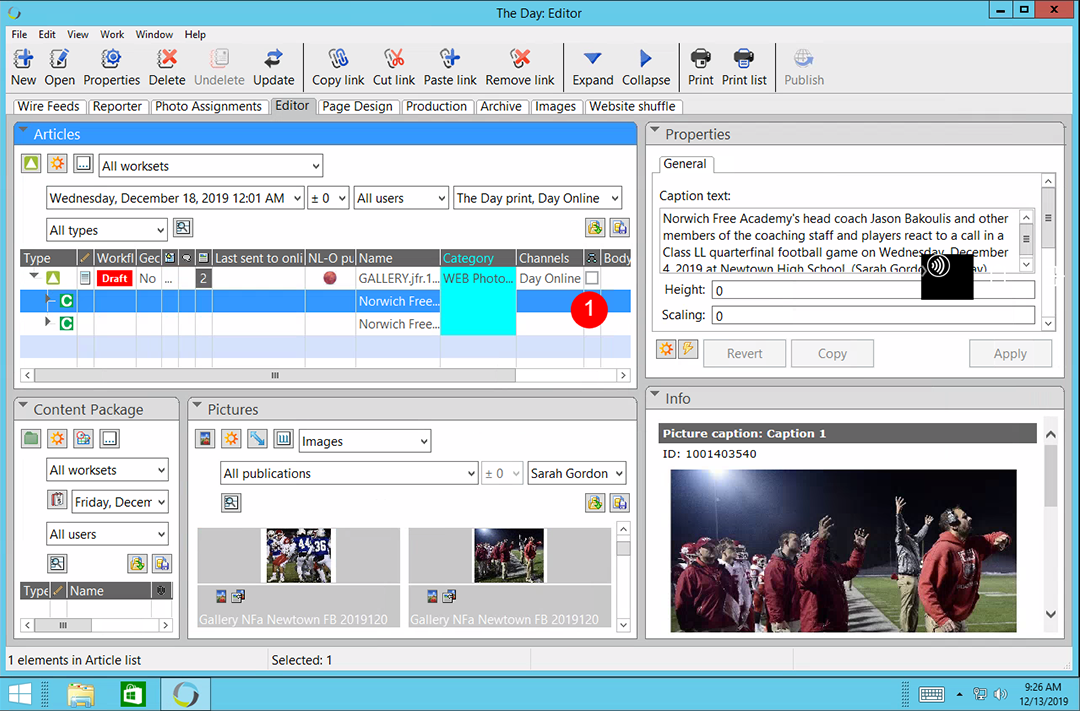Open the touch keyboard from the system tray
Image resolution: width=1080 pixels, height=711 pixels.
click(931, 694)
